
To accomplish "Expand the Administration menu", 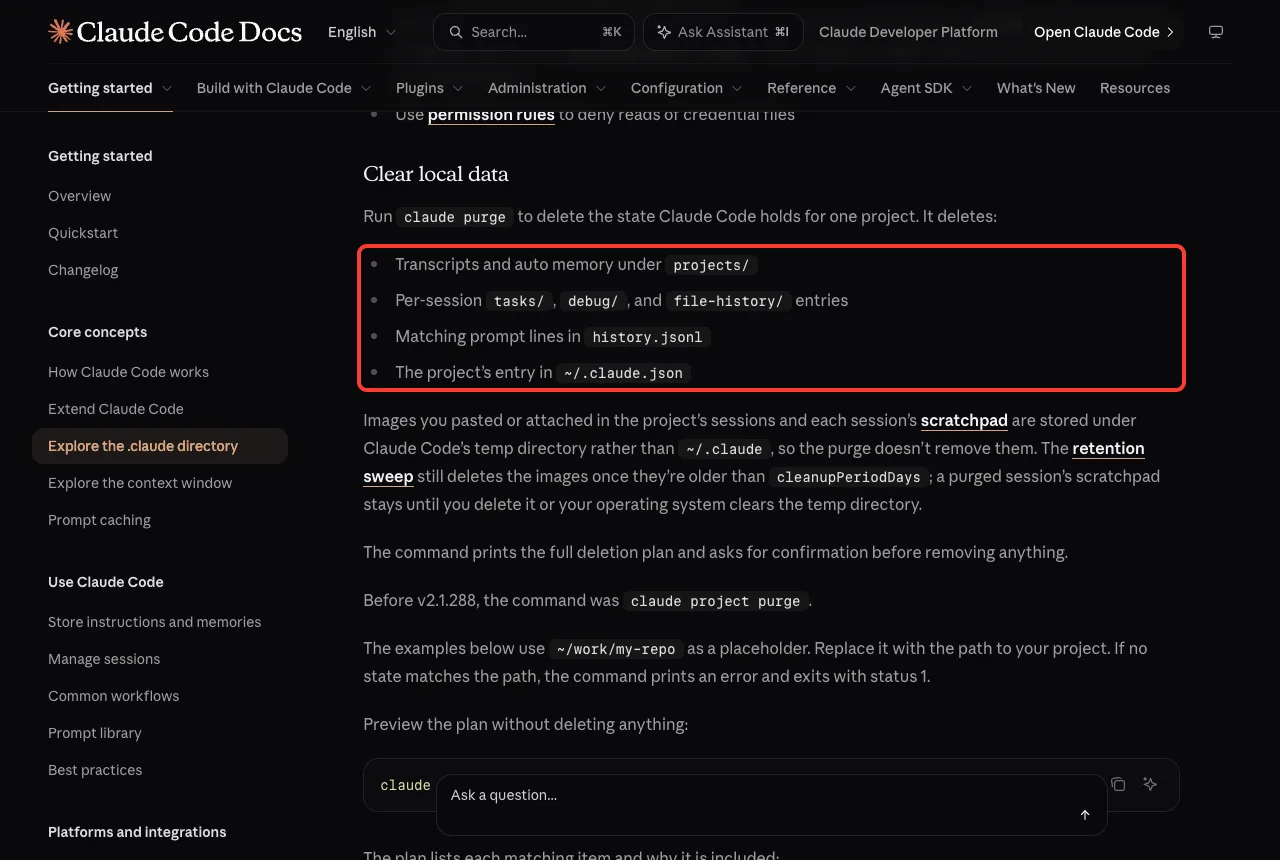I will tap(547, 88).
